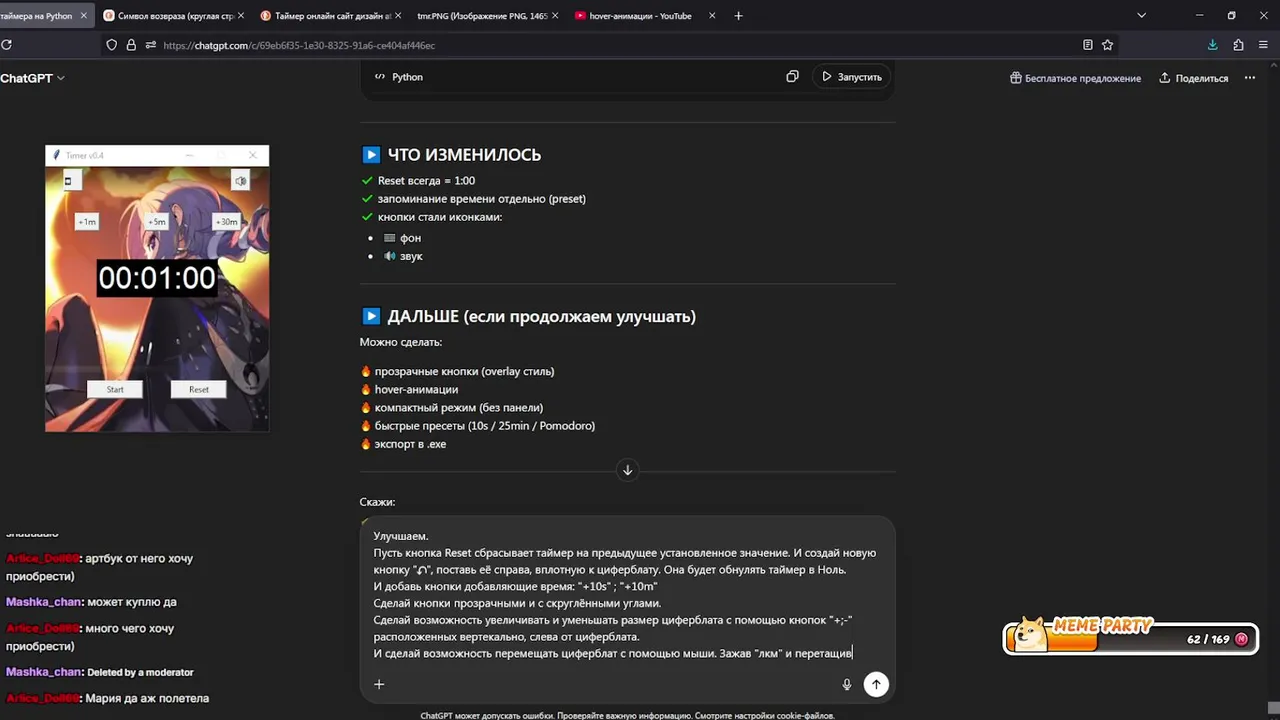Click the page's vertical scrollbar
Screen dimensions: 1280x720
(1273, 400)
